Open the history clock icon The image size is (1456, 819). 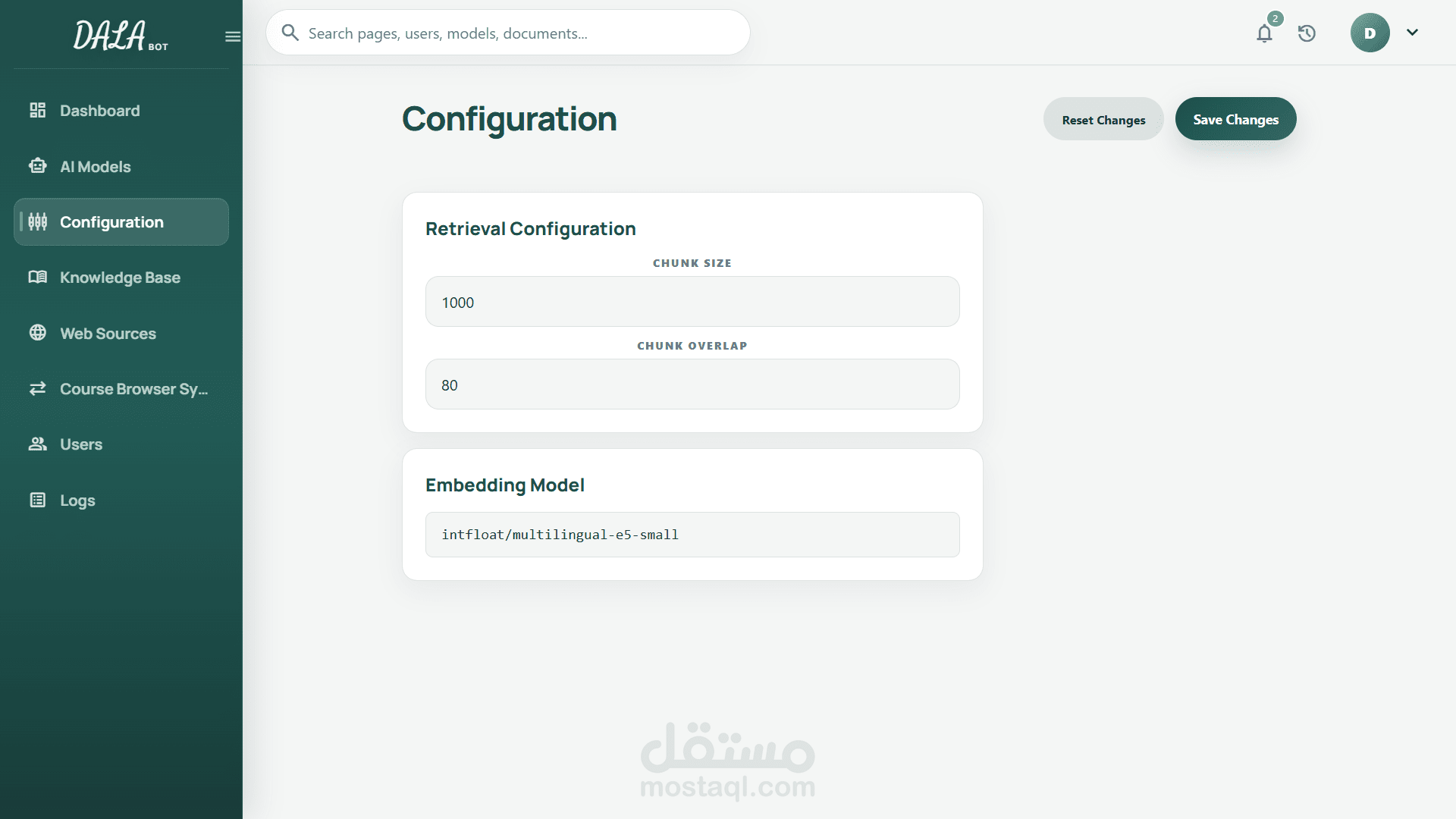[x=1307, y=33]
